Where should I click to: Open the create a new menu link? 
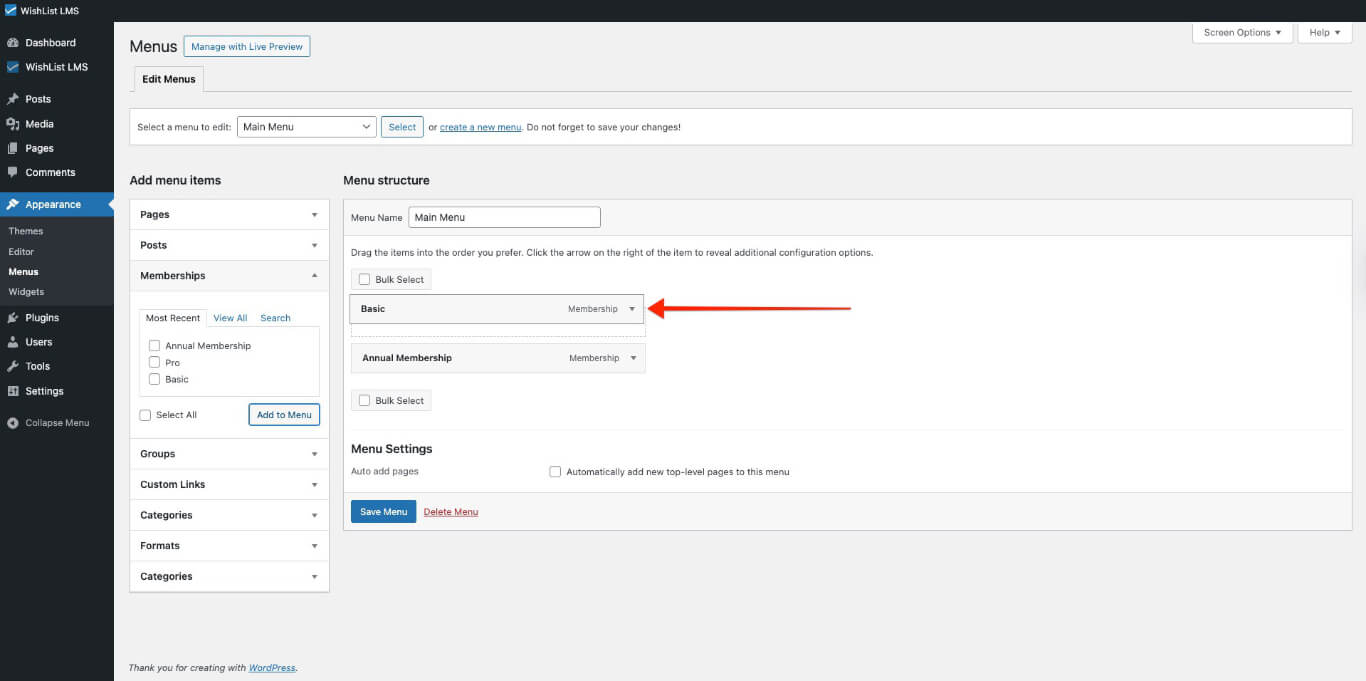click(x=478, y=127)
